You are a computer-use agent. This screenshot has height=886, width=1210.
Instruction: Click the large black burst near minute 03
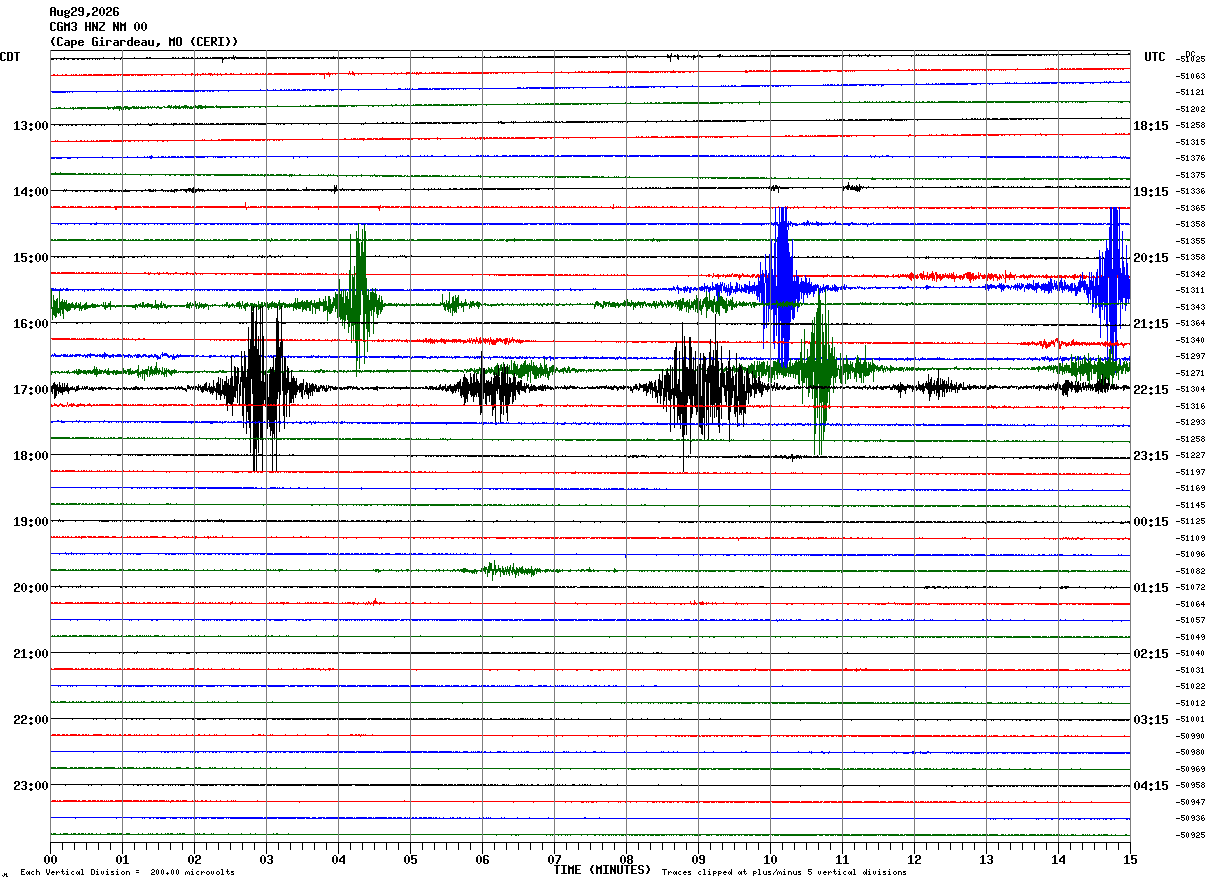(x=260, y=388)
